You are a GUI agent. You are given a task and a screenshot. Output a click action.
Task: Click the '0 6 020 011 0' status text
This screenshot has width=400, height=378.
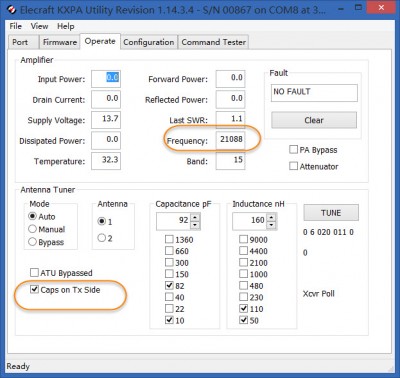(x=328, y=232)
